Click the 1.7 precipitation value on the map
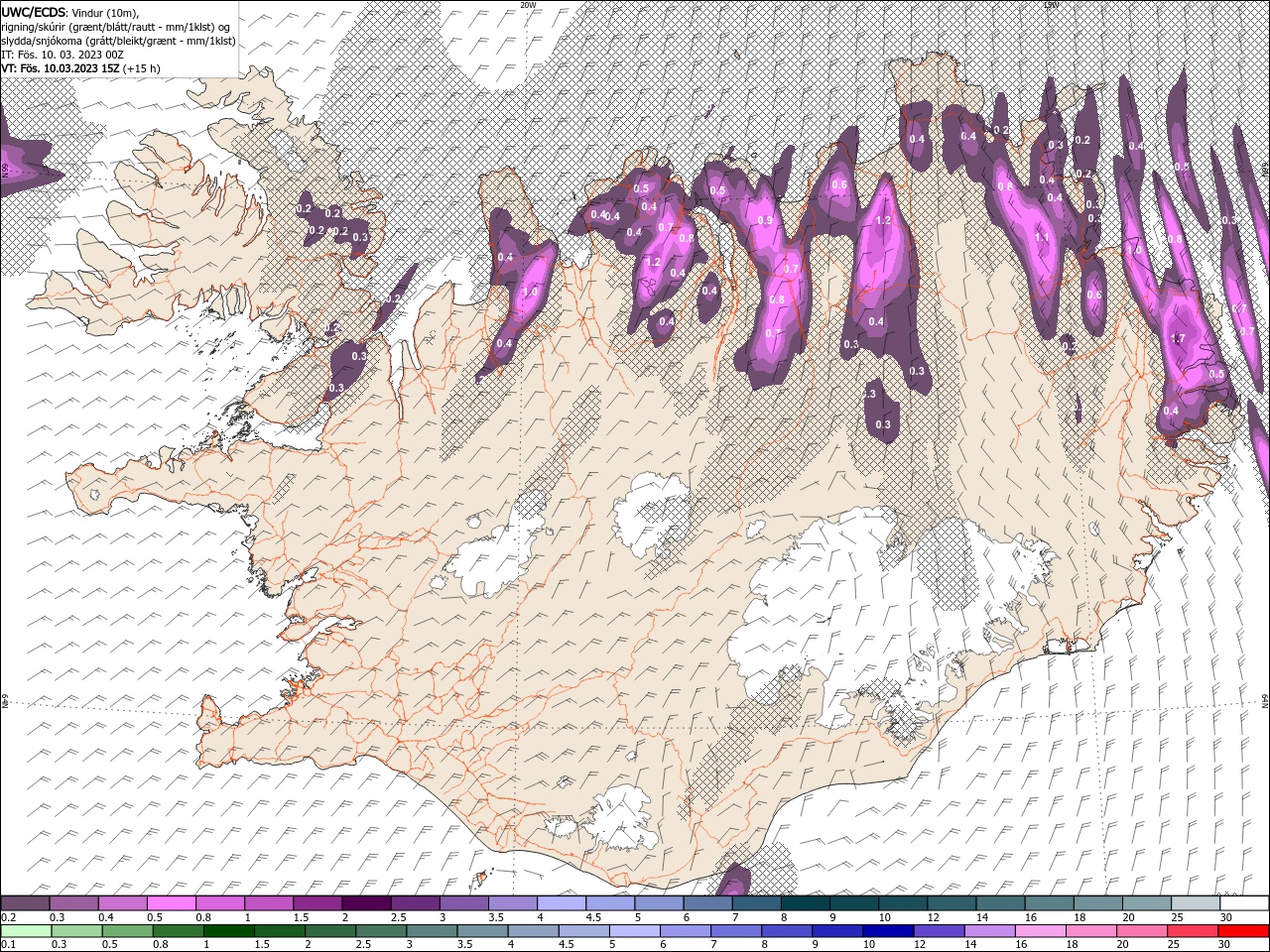This screenshot has width=1270, height=952. point(1178,338)
